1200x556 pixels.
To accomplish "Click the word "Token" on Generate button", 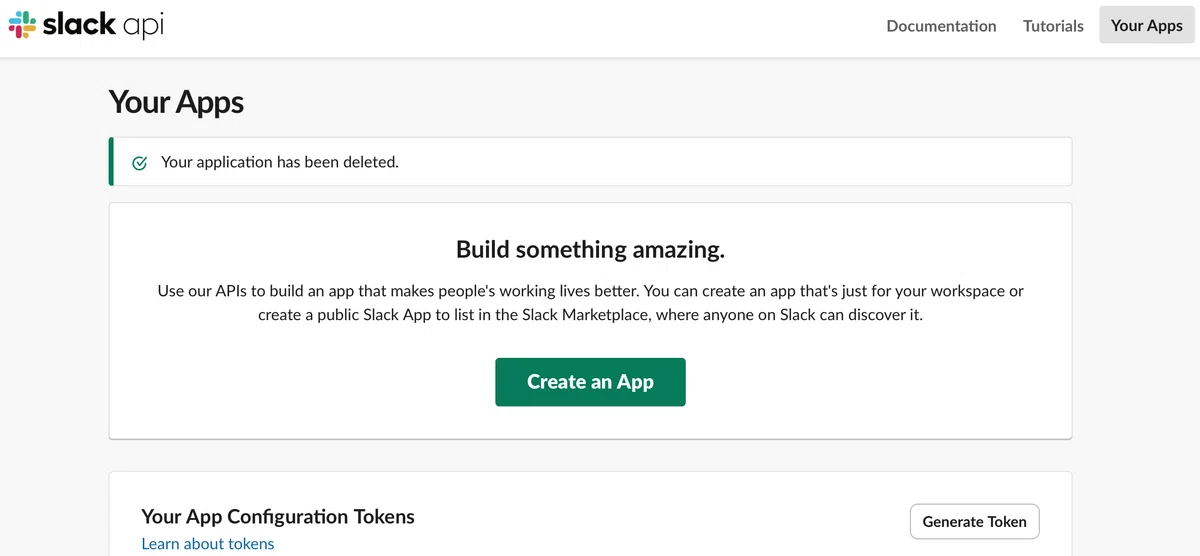I will (x=1007, y=521).
